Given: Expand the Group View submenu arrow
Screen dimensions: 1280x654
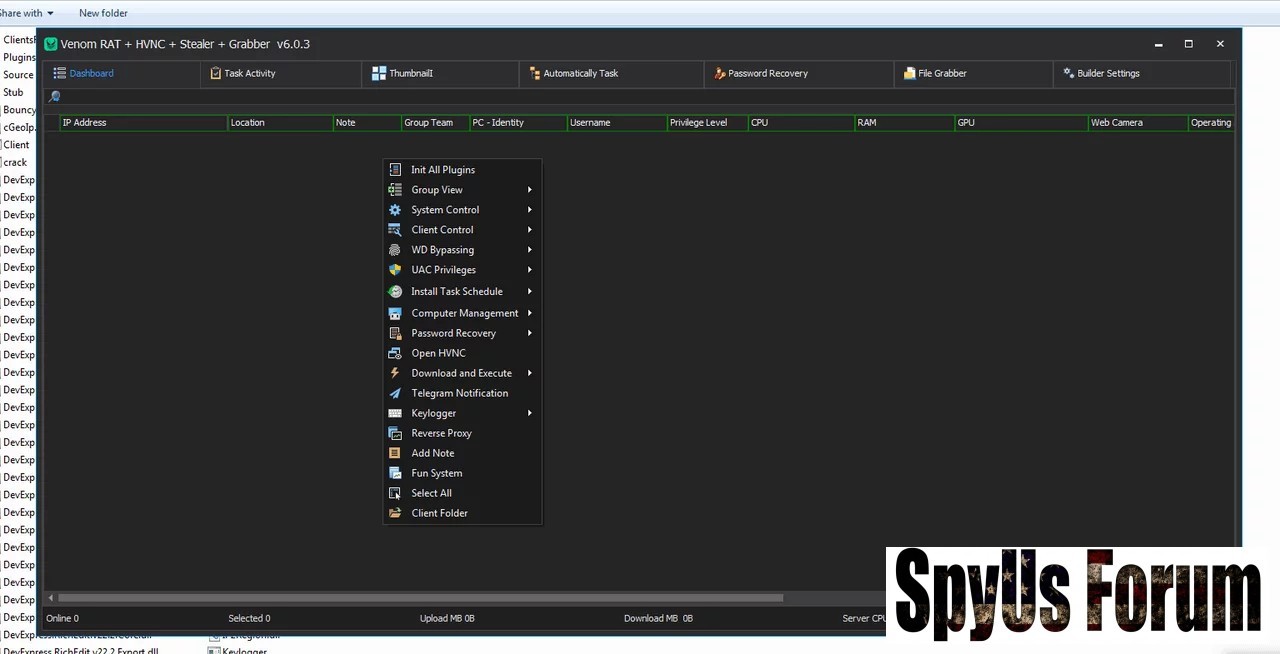Looking at the screenshot, I should click(529, 190).
